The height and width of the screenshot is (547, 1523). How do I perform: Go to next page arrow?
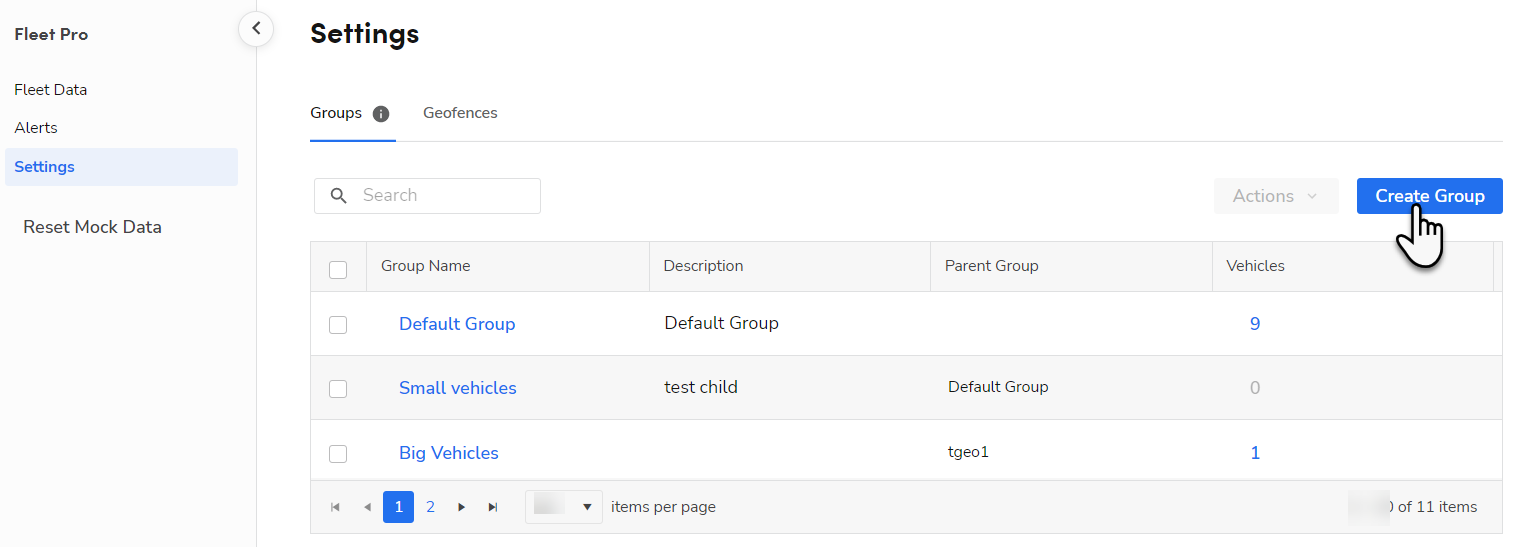click(461, 507)
